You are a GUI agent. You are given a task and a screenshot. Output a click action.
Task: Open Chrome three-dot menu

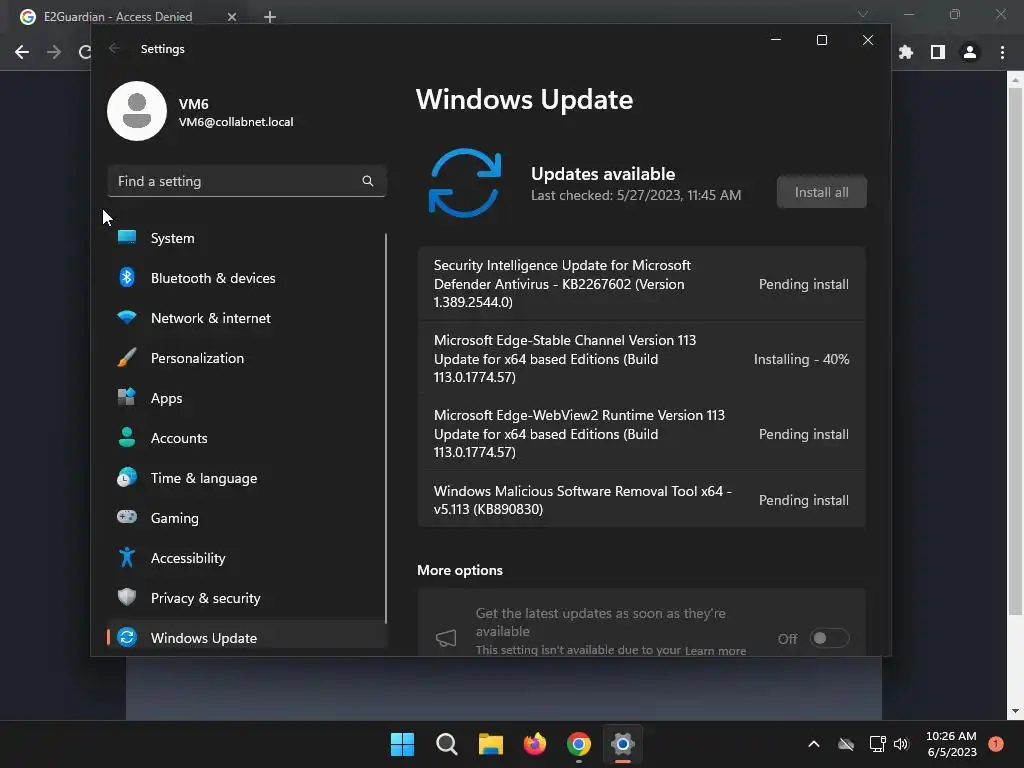[x=1002, y=52]
